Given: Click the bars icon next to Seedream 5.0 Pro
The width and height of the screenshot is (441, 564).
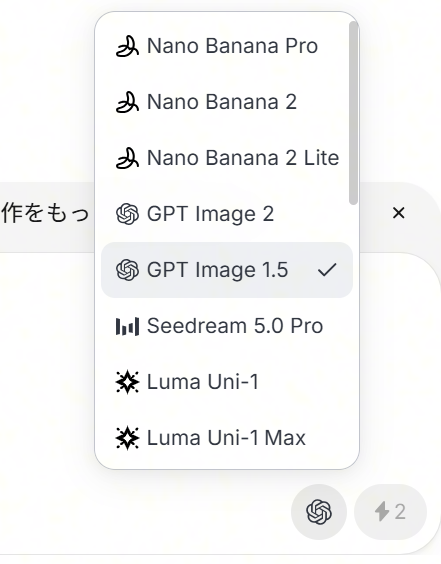Looking at the screenshot, I should (127, 326).
